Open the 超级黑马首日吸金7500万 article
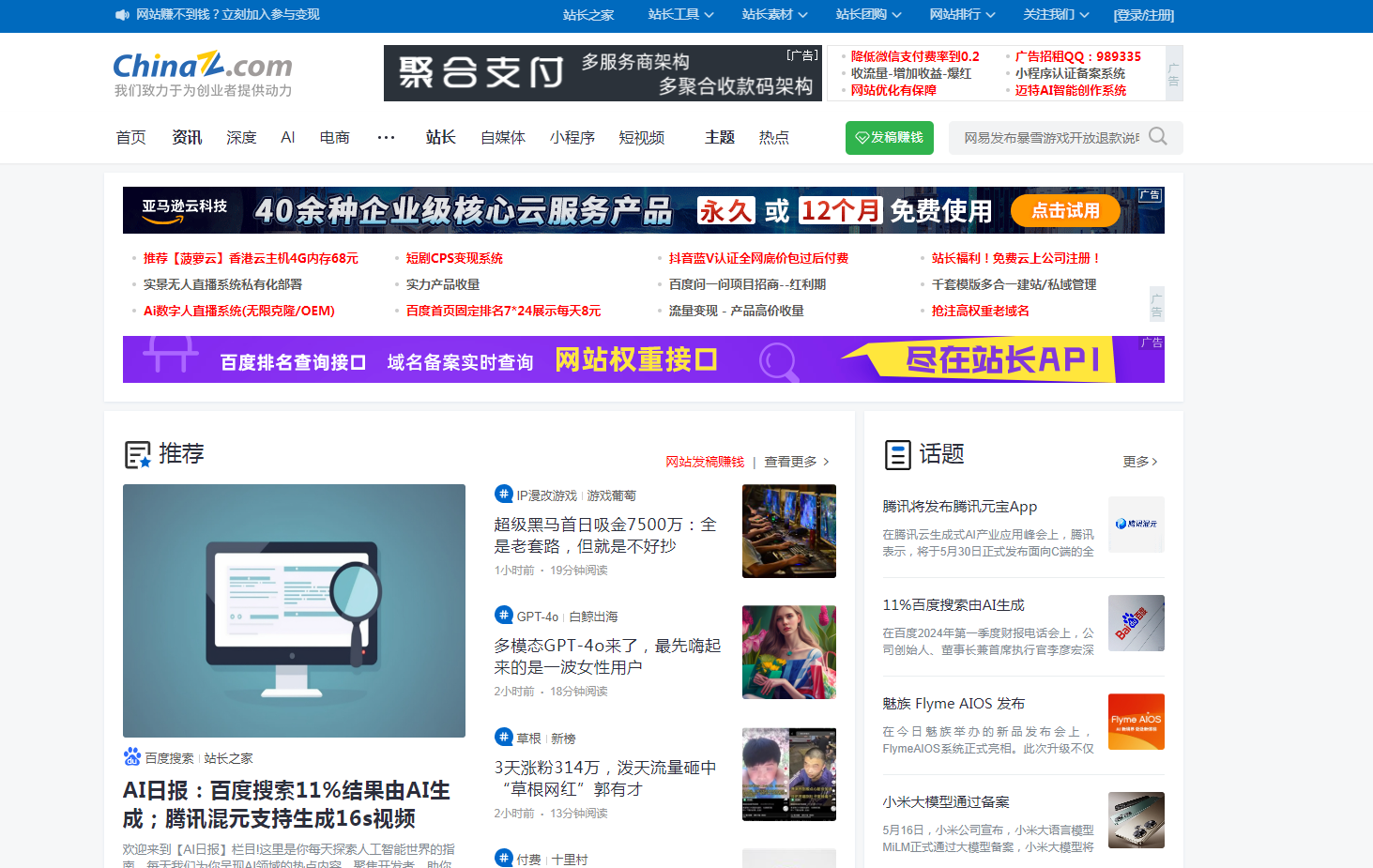1373x868 pixels. (x=605, y=535)
